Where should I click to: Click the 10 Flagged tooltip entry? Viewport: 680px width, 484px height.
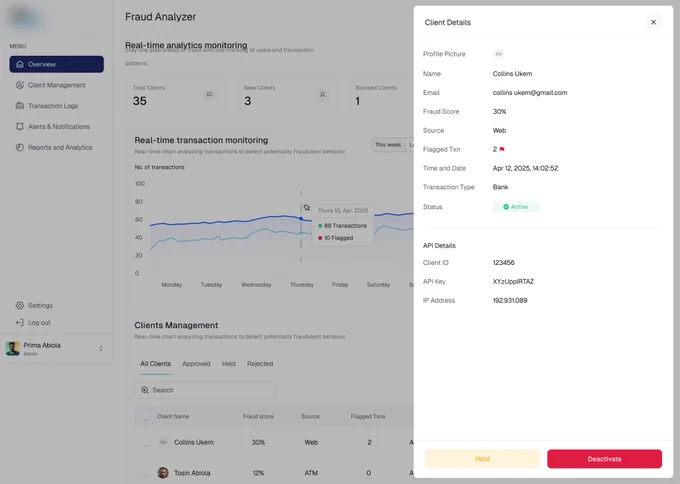point(336,238)
